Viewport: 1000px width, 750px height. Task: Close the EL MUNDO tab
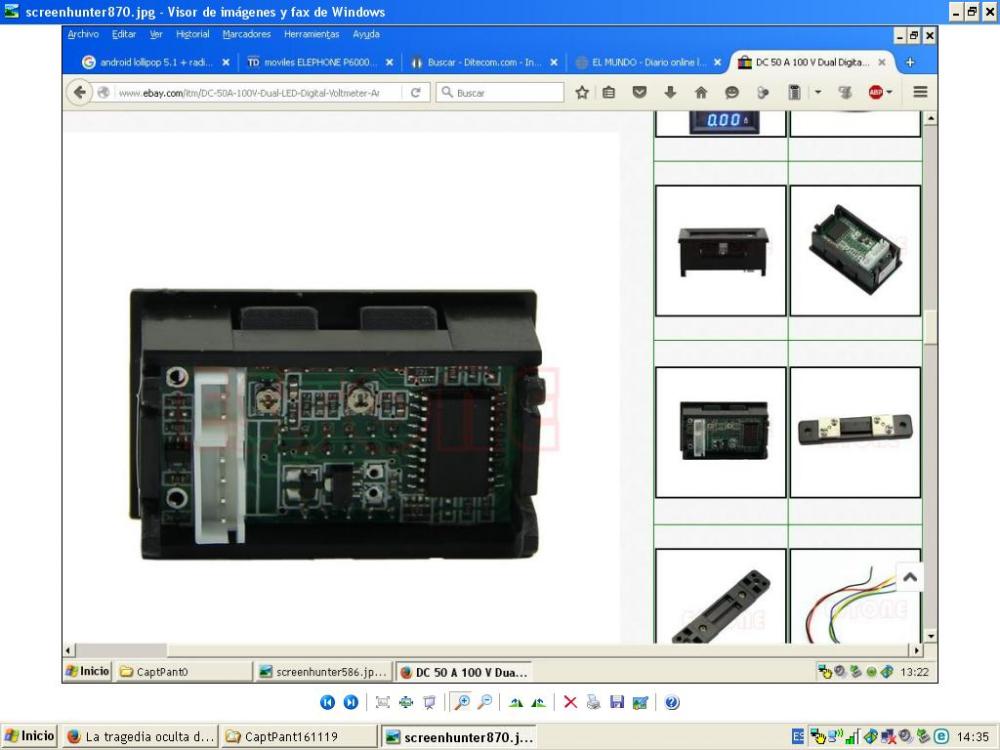(717, 62)
